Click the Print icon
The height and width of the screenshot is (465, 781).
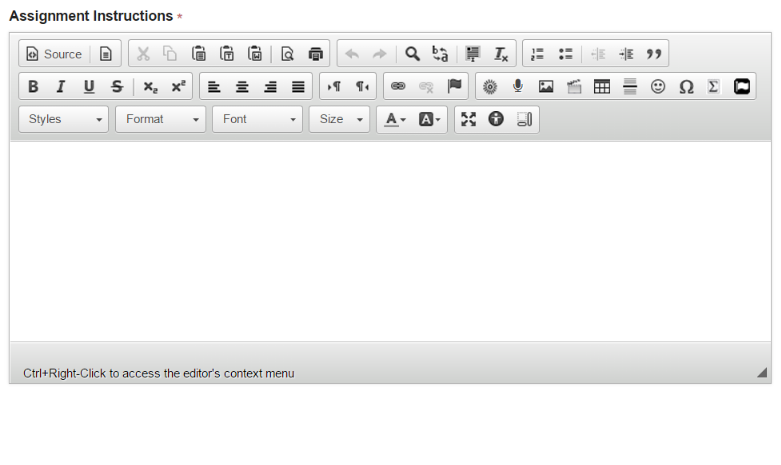315,54
